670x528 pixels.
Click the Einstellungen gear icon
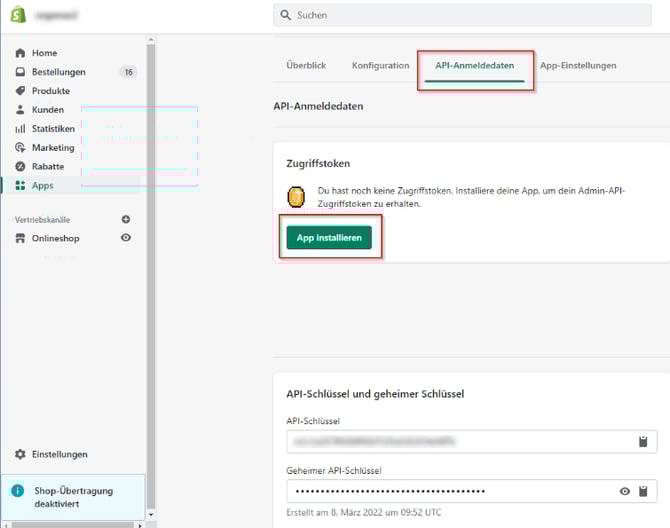(20, 454)
